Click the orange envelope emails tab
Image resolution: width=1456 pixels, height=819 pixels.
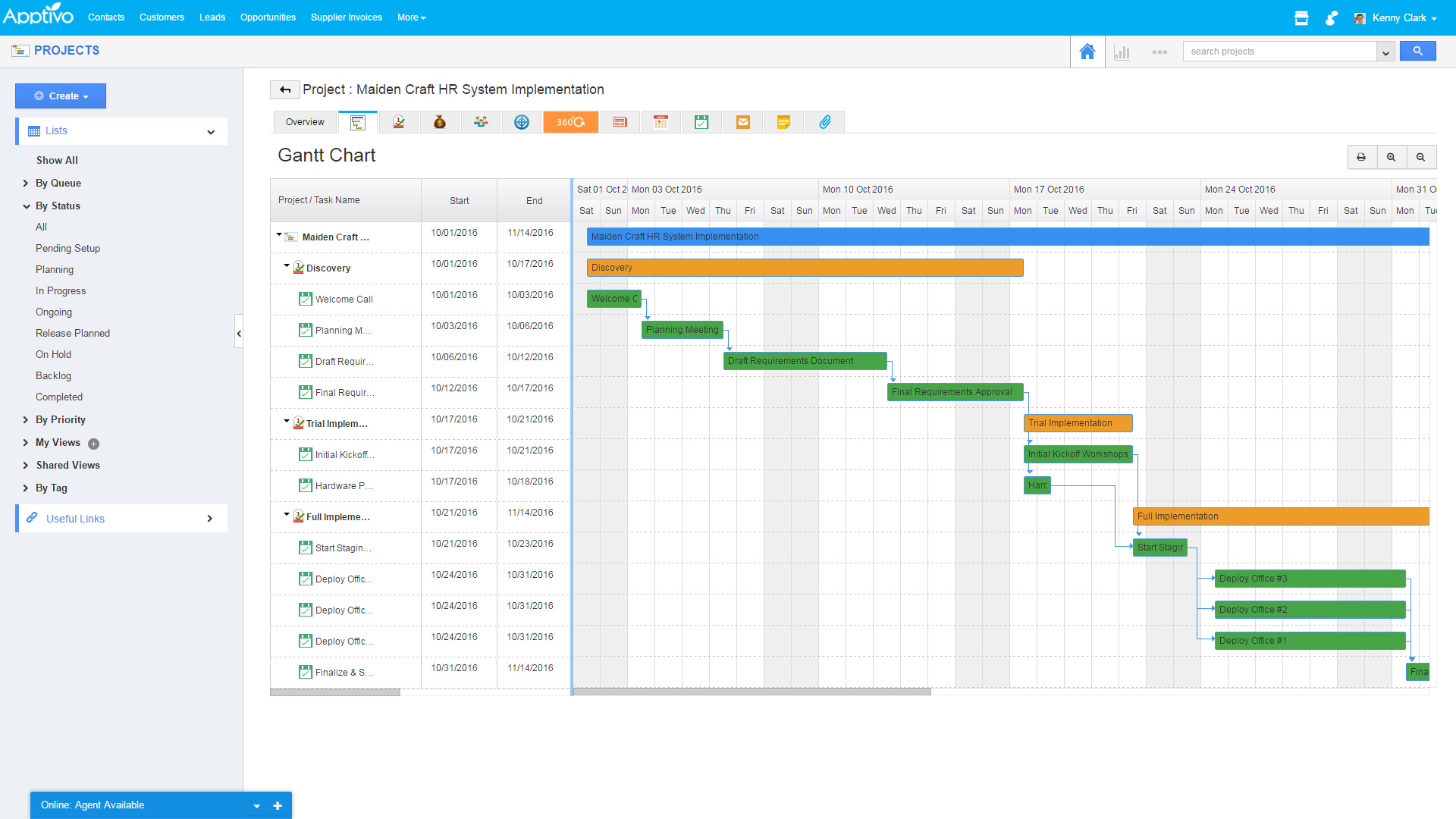742,122
